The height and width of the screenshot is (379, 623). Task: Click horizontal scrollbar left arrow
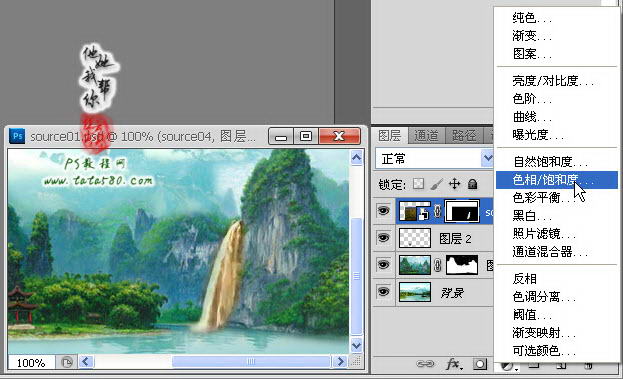(86, 362)
